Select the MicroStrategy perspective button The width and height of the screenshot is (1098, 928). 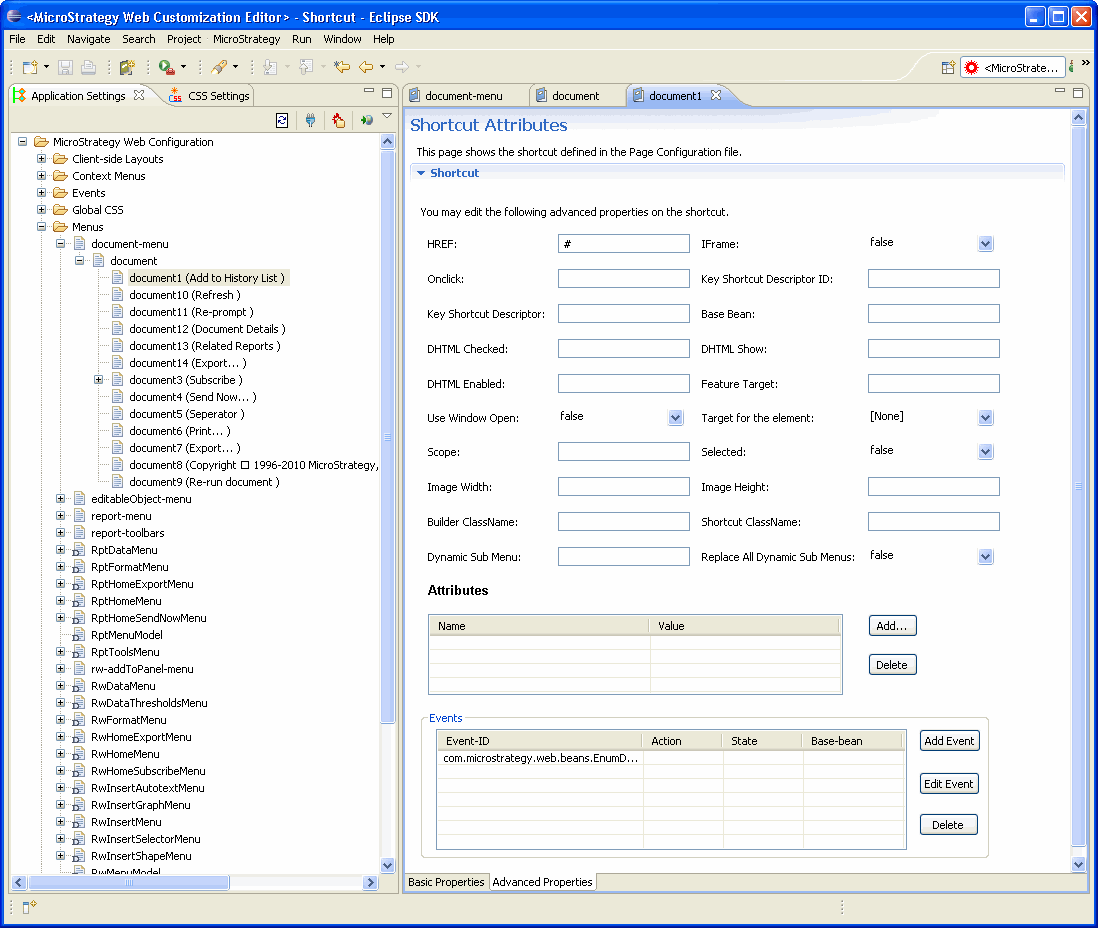tap(1013, 68)
